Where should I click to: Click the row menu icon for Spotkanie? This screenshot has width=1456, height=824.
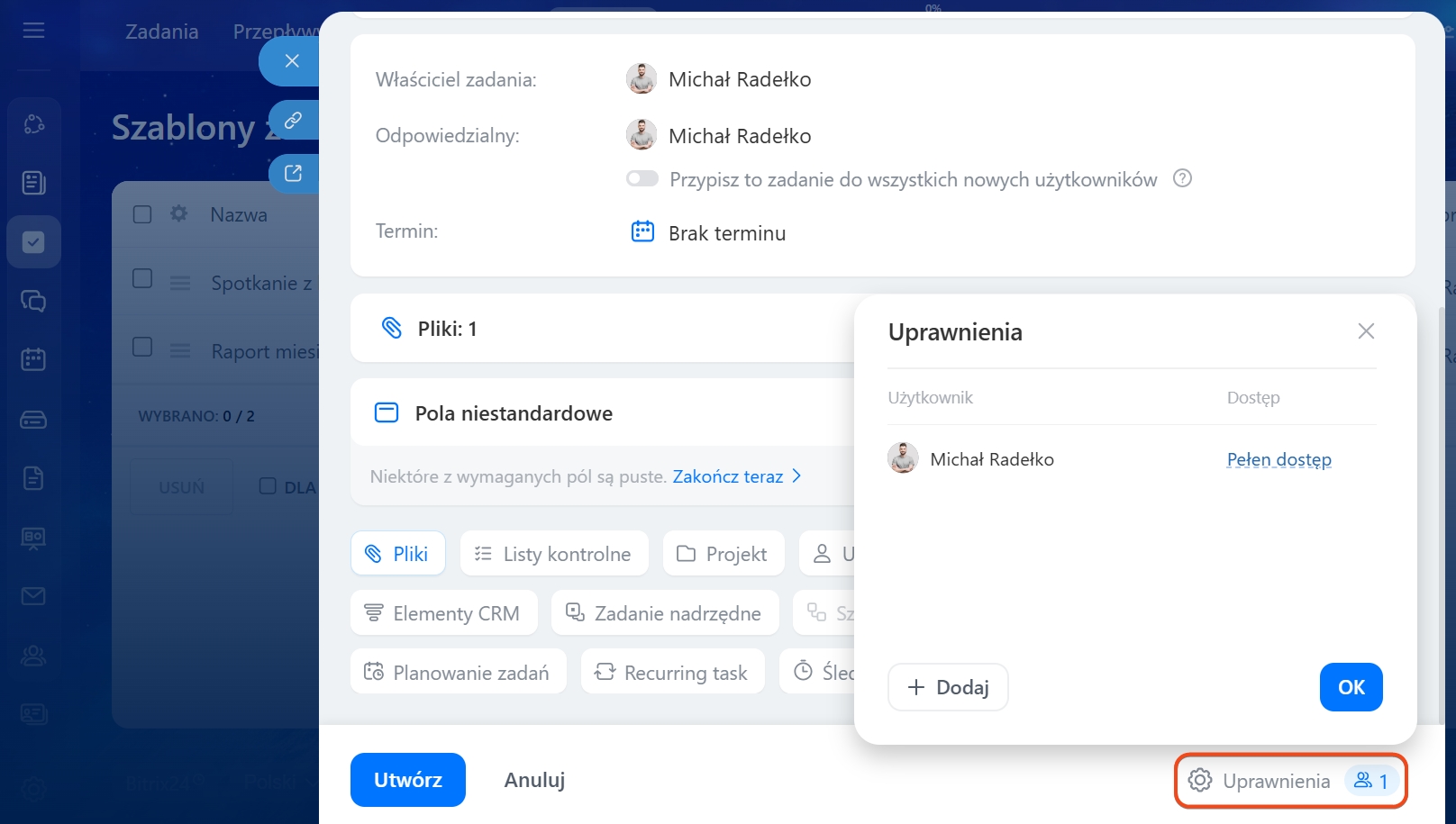point(180,283)
